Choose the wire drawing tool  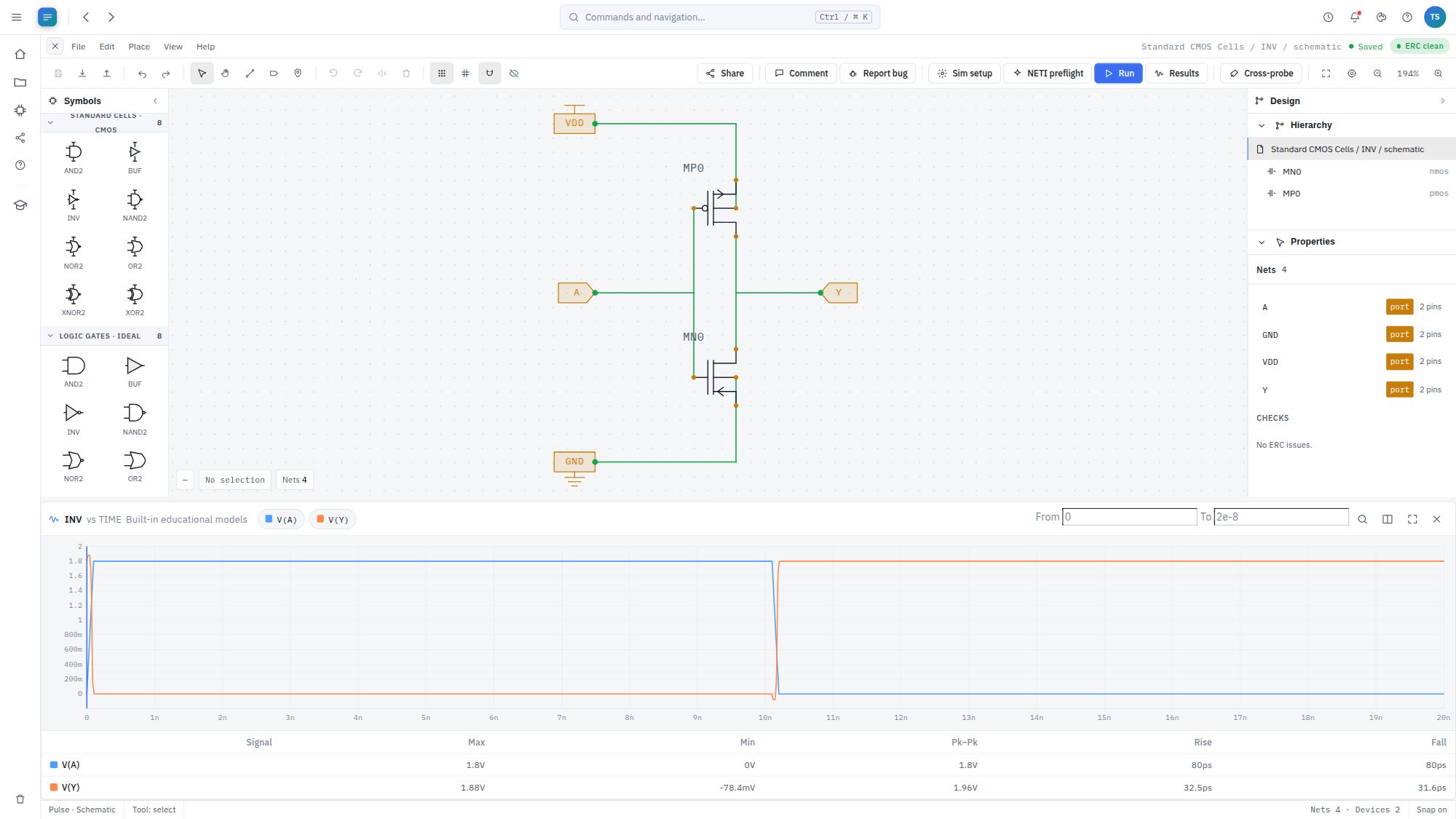click(x=250, y=74)
